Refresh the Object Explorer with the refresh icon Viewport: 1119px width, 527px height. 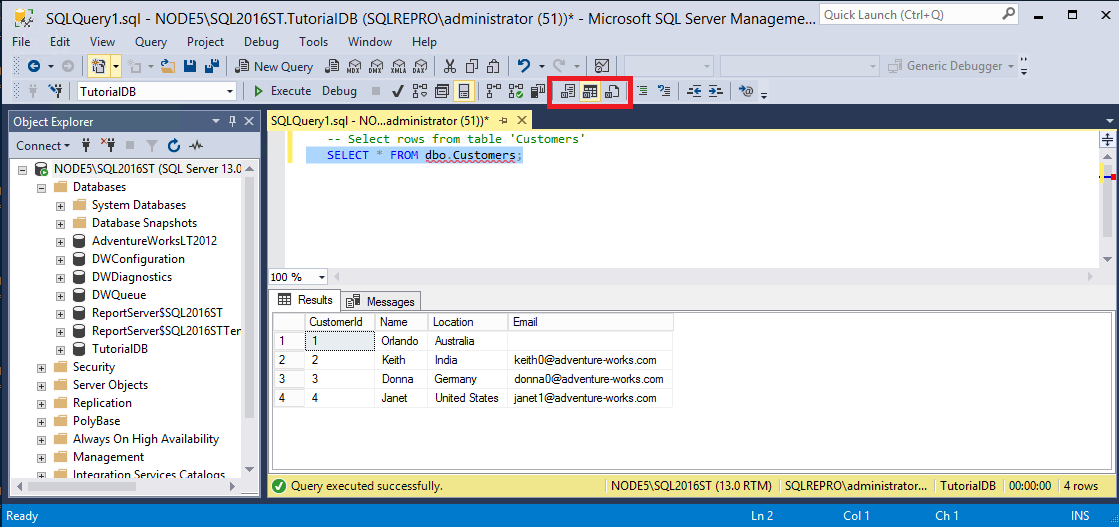173,146
